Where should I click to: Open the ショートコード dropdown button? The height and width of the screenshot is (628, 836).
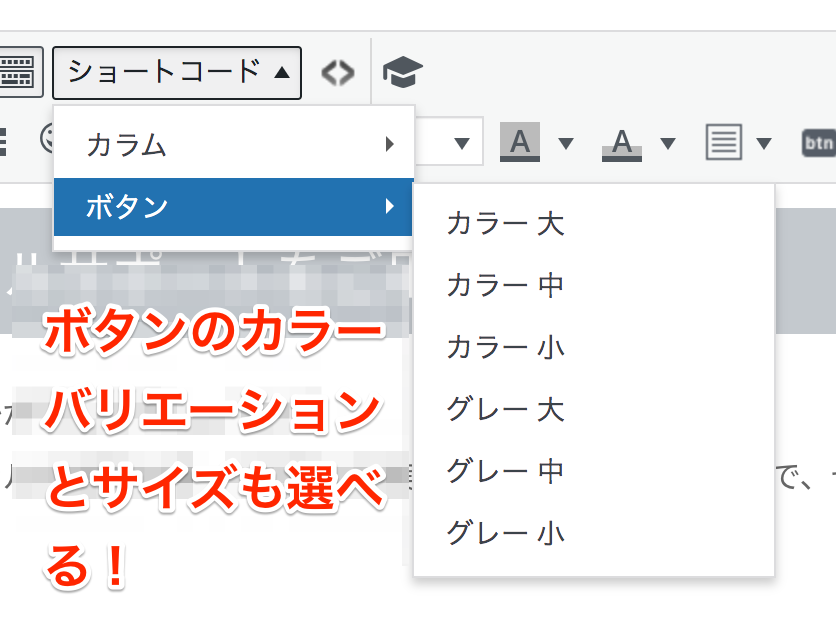point(177,72)
